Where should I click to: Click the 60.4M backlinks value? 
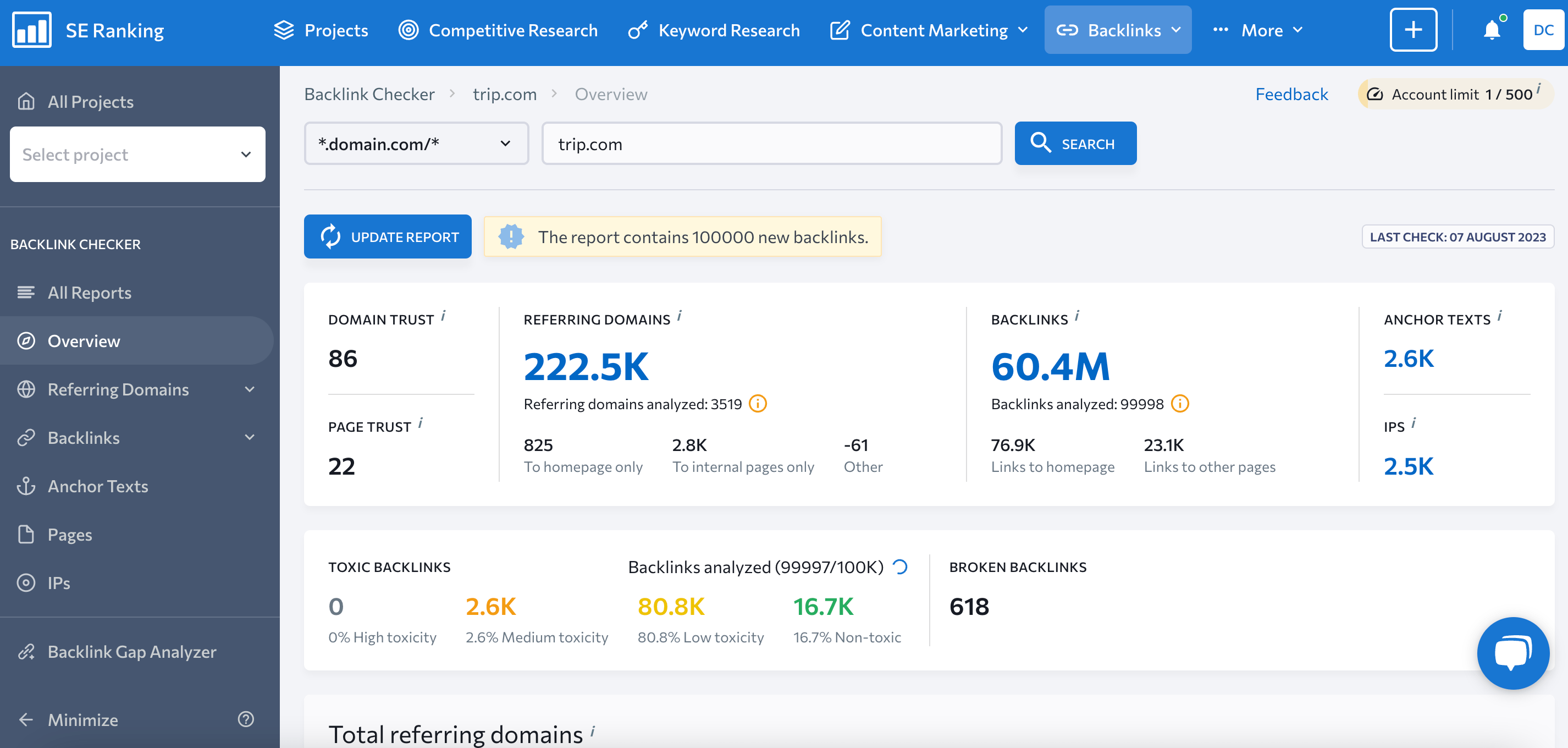tap(1051, 367)
